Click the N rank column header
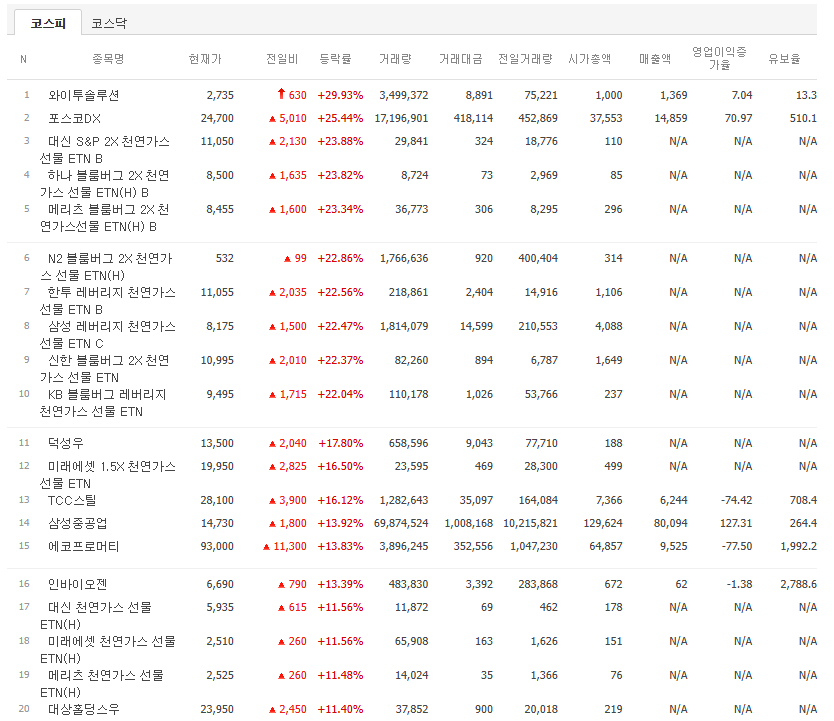834x721 pixels. point(23,59)
